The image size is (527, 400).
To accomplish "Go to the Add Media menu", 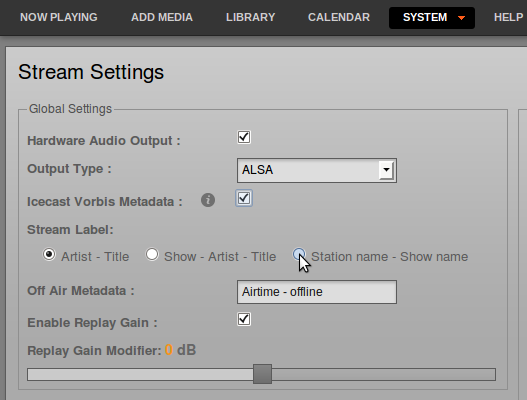I will click(x=162, y=17).
